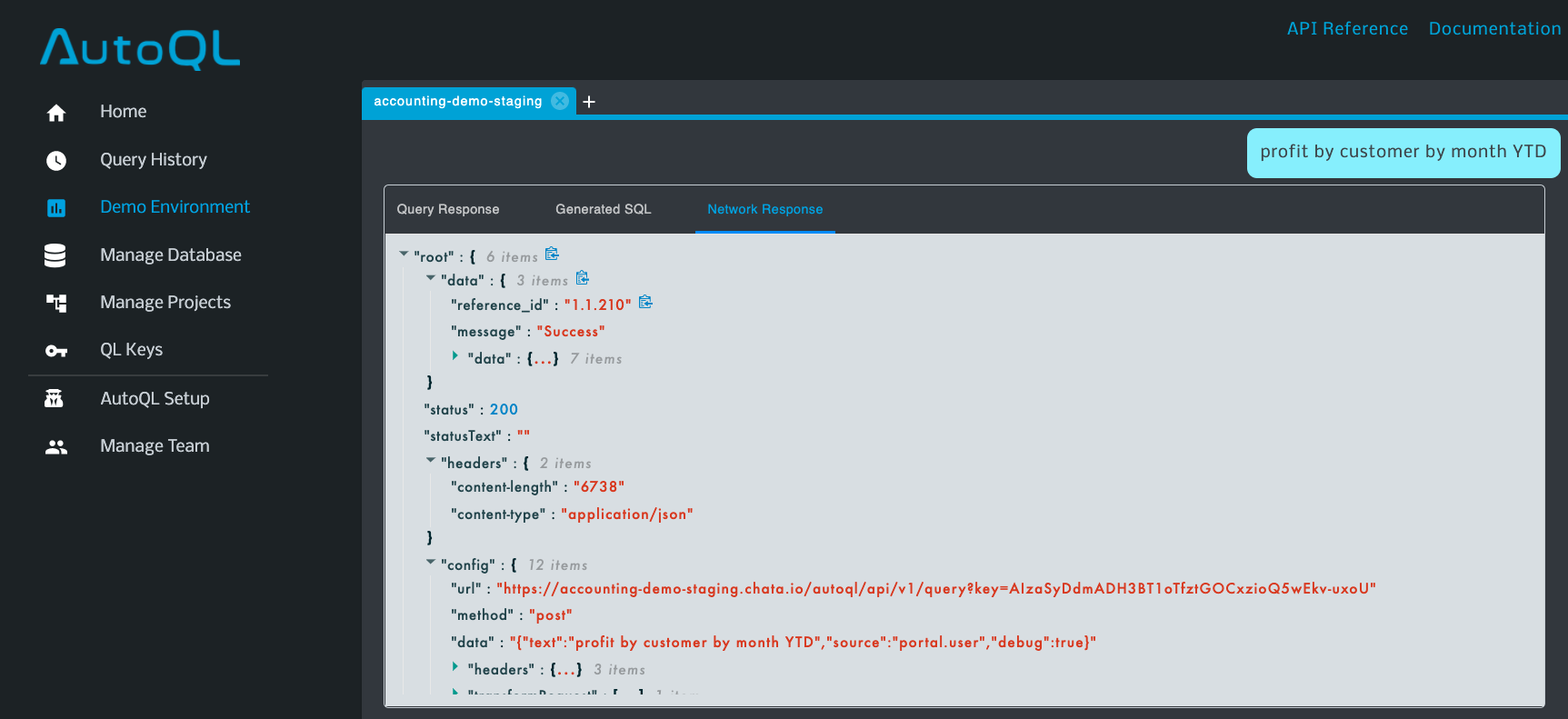Open the Generated SQL tab
Viewport: 1568px width, 719px height.
[604, 209]
